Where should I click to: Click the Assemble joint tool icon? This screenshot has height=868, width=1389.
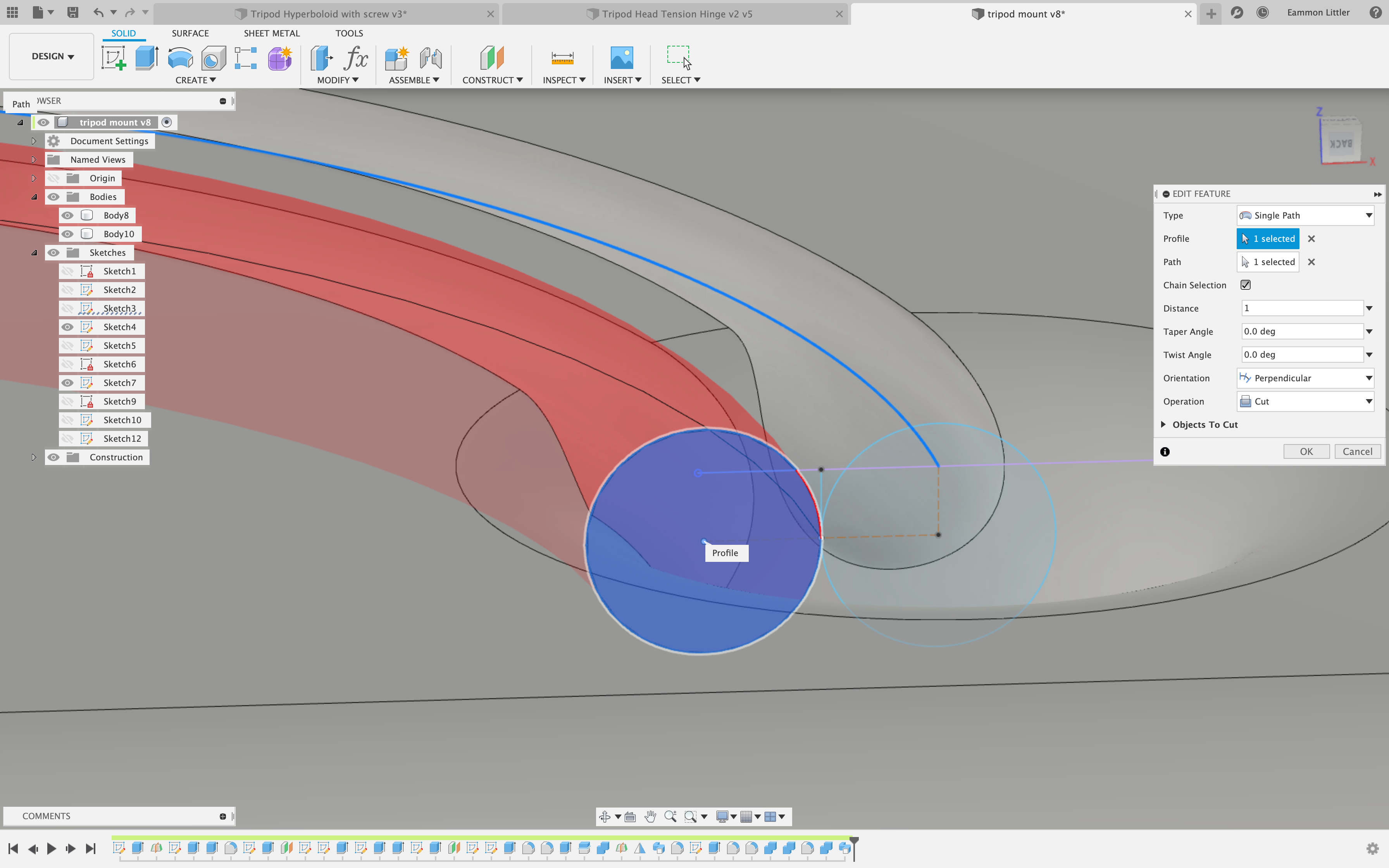click(430, 57)
